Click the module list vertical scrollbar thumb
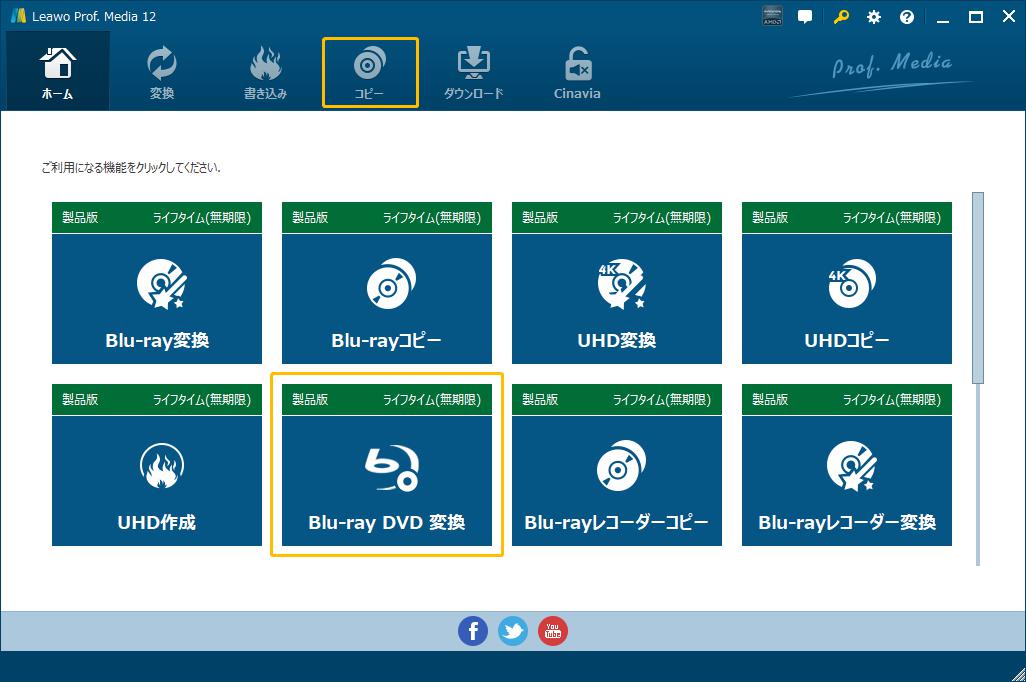 (978, 287)
